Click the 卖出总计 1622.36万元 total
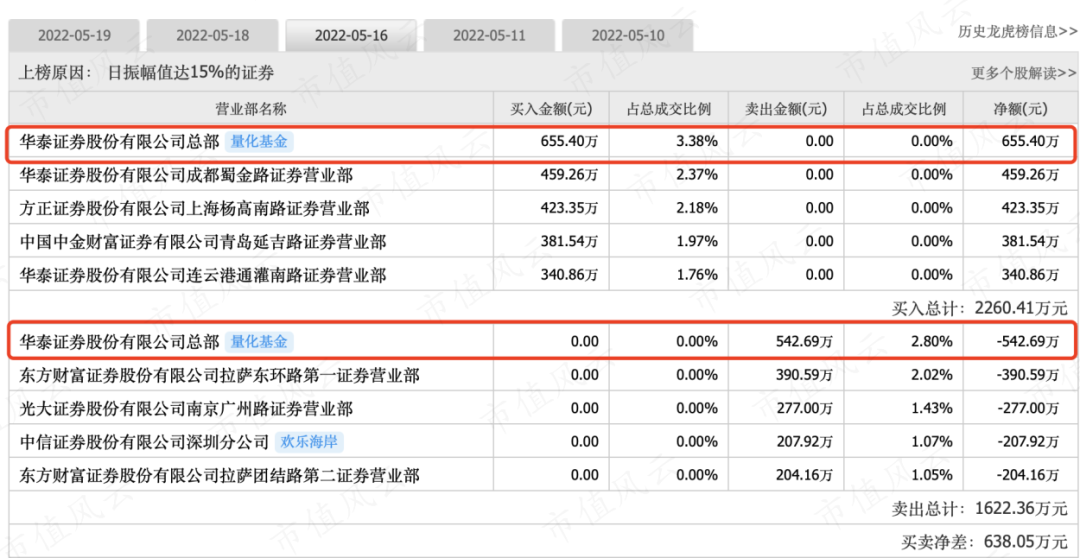The image size is (1080, 558). coord(979,510)
